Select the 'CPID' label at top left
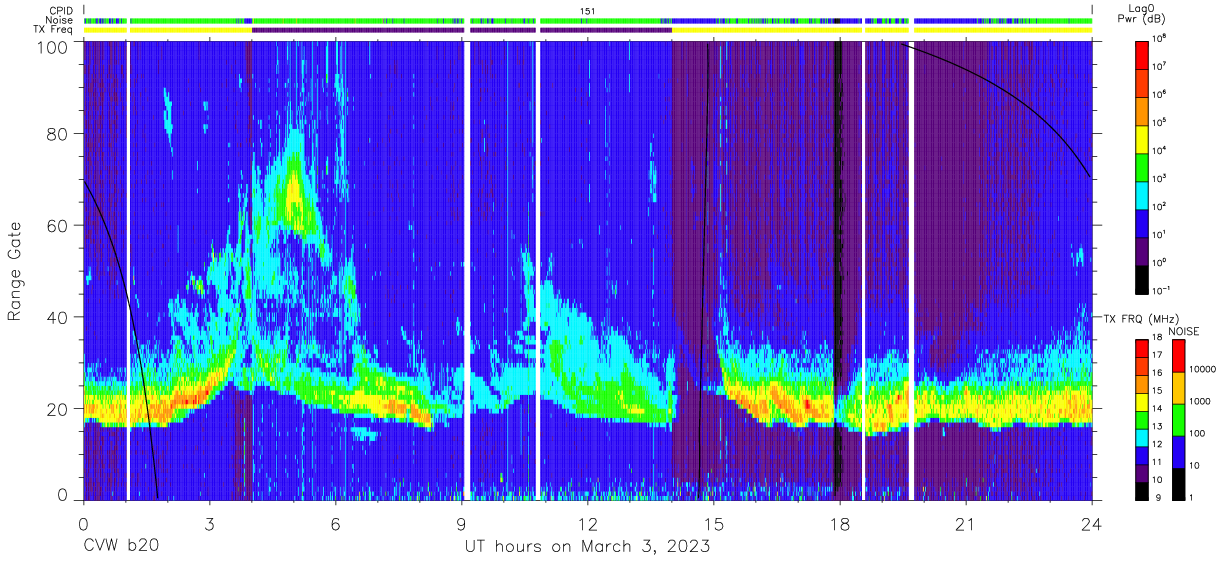Viewport: 1228px width, 567px height. [62, 10]
